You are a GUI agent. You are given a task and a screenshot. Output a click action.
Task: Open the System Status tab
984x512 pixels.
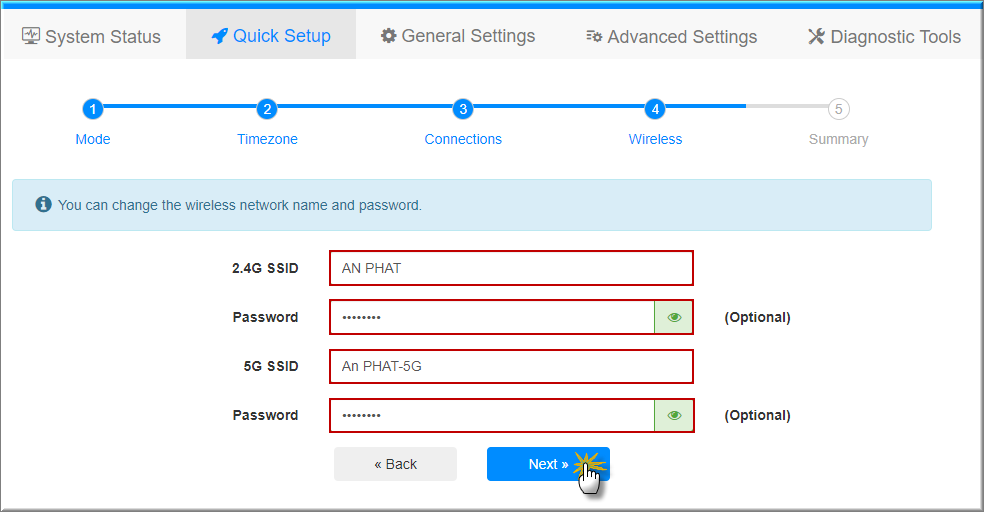(x=92, y=37)
